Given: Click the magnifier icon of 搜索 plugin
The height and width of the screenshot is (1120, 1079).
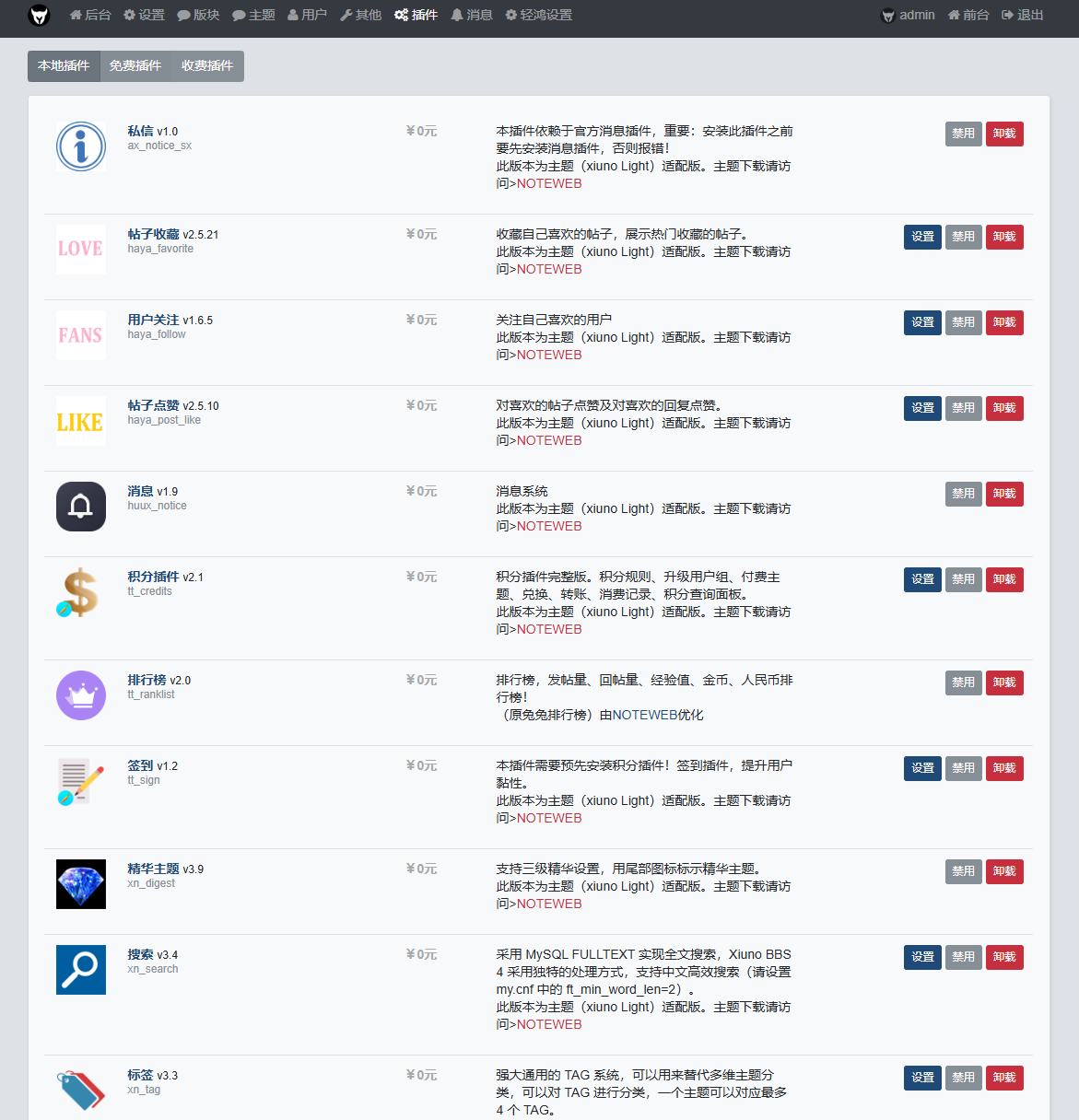Looking at the screenshot, I should (x=81, y=970).
